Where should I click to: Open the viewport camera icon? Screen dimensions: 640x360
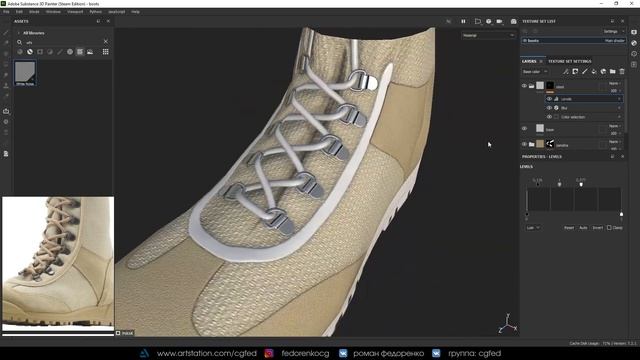(499, 21)
